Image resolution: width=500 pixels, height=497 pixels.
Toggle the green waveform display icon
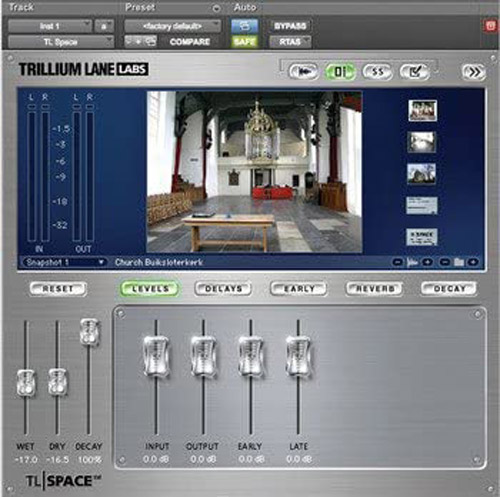pos(340,72)
